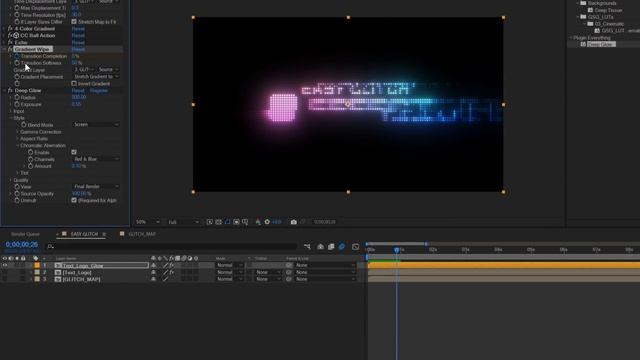Toggle the fx switch on [Text_Logo] layer row
This screenshot has width=640, height=360.
pyautogui.click(x=172, y=272)
